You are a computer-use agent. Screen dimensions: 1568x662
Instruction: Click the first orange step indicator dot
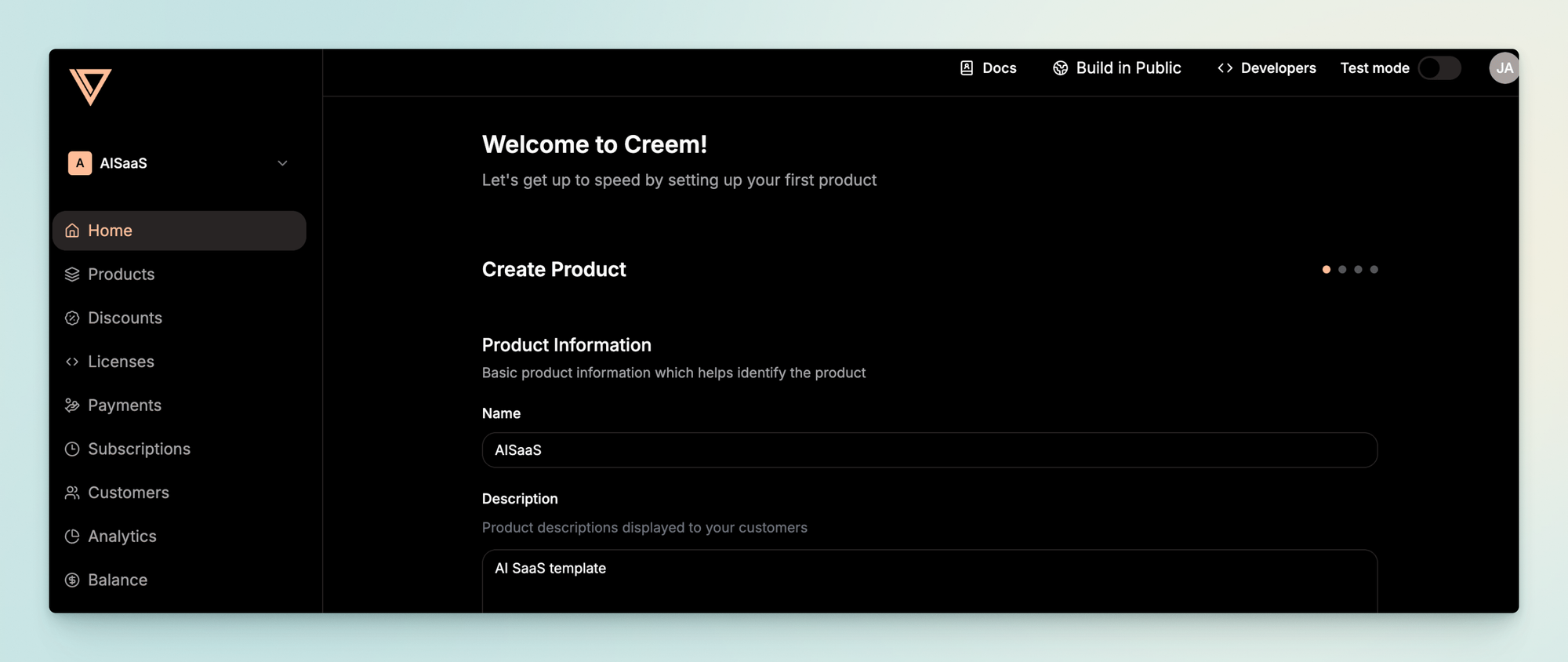point(1327,269)
